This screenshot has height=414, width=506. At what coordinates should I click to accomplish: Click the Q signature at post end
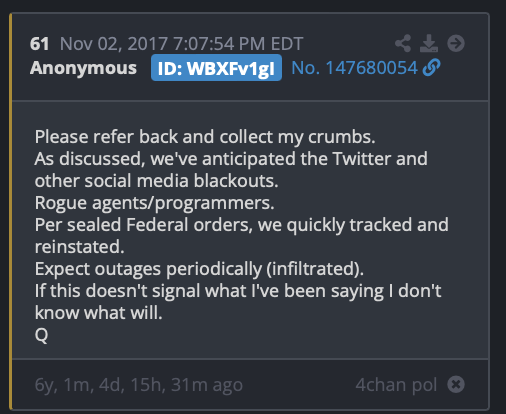tap(41, 335)
